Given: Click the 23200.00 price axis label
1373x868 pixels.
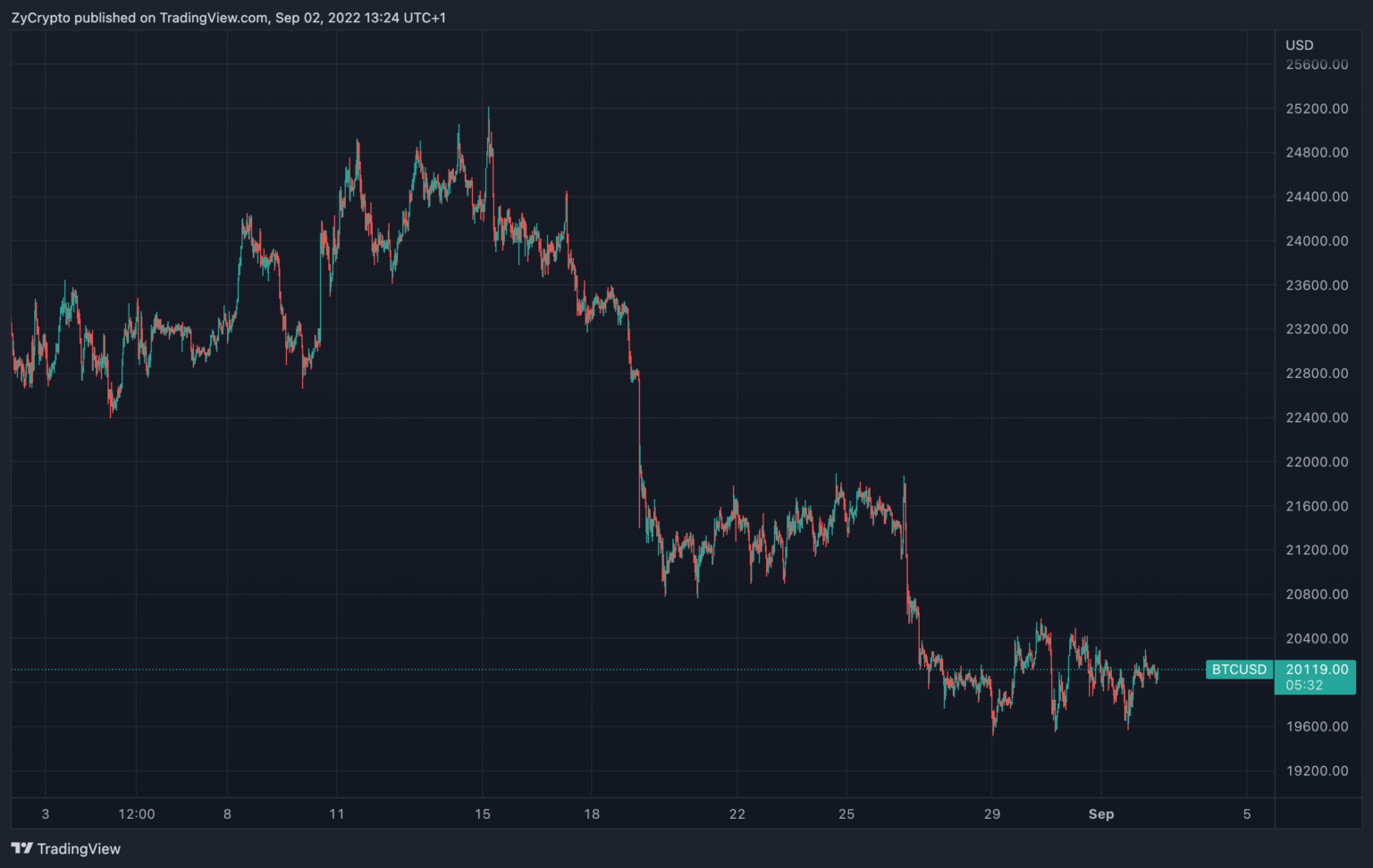Looking at the screenshot, I should (1317, 329).
